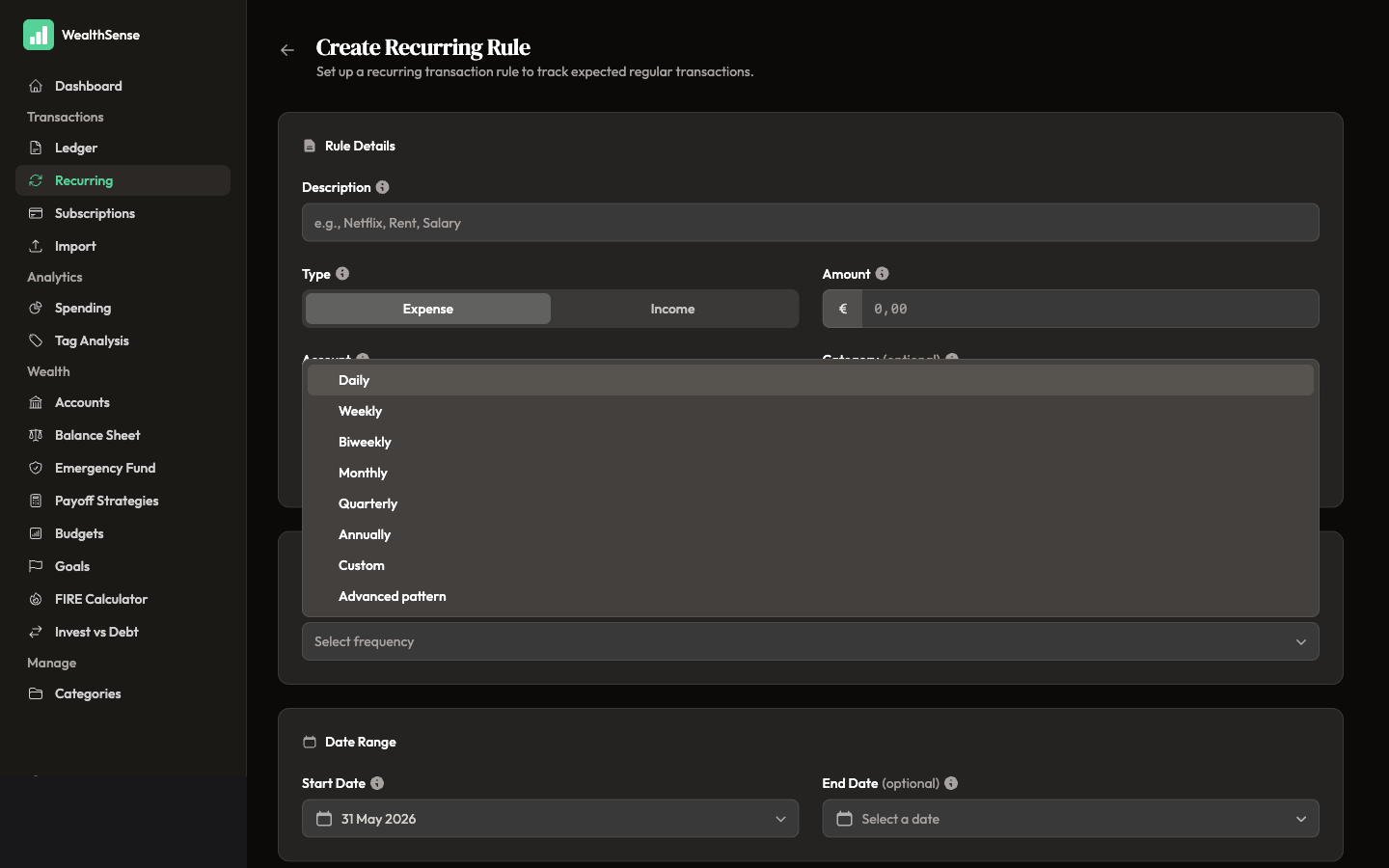Click the Recurring refresh-arrows icon
This screenshot has width=1389, height=868.
pos(36,180)
